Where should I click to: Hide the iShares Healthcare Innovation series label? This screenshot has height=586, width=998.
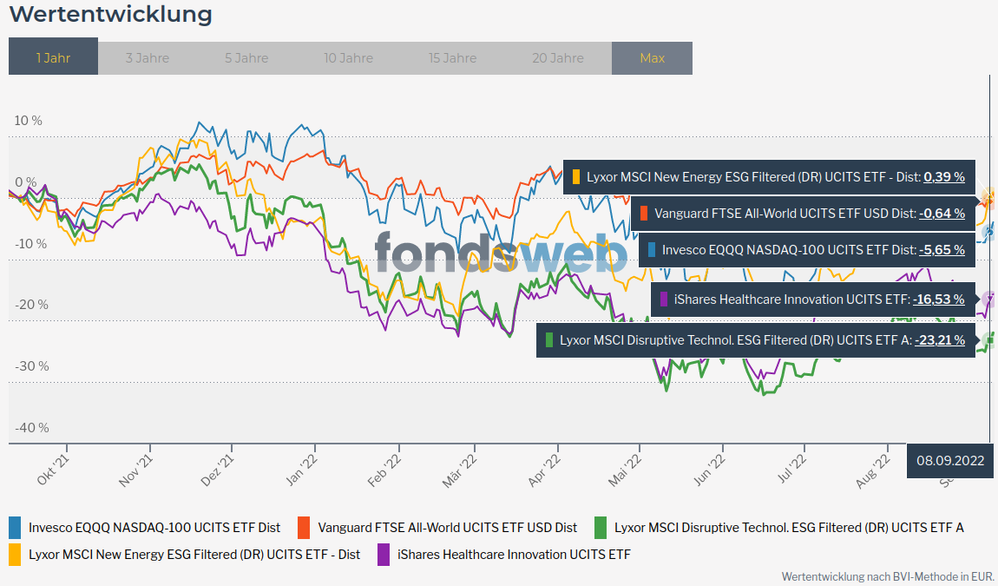pos(514,553)
